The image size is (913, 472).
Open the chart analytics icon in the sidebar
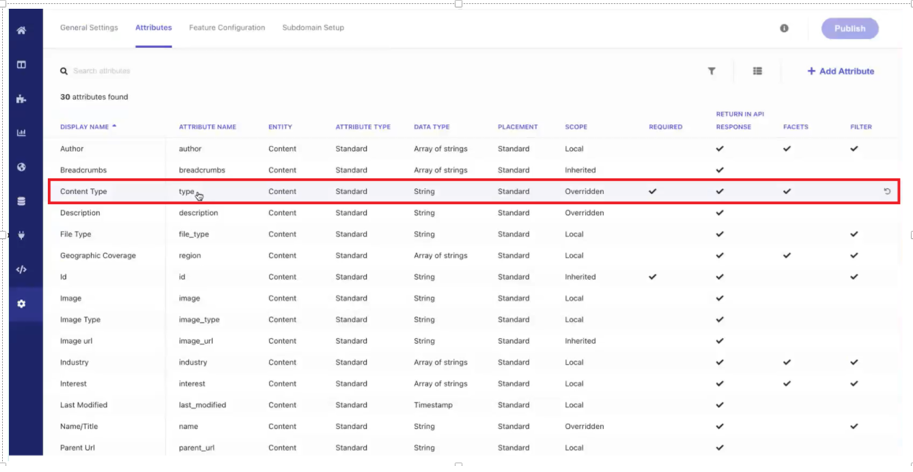pyautogui.click(x=22, y=133)
